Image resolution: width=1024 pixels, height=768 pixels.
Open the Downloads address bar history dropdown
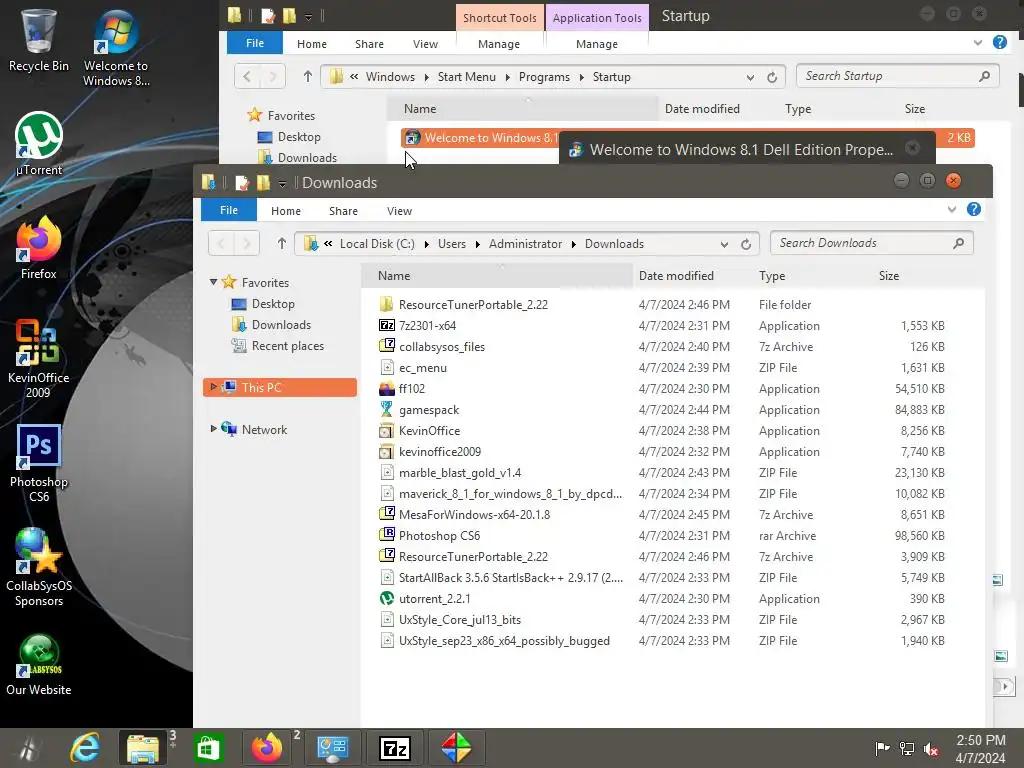click(724, 244)
